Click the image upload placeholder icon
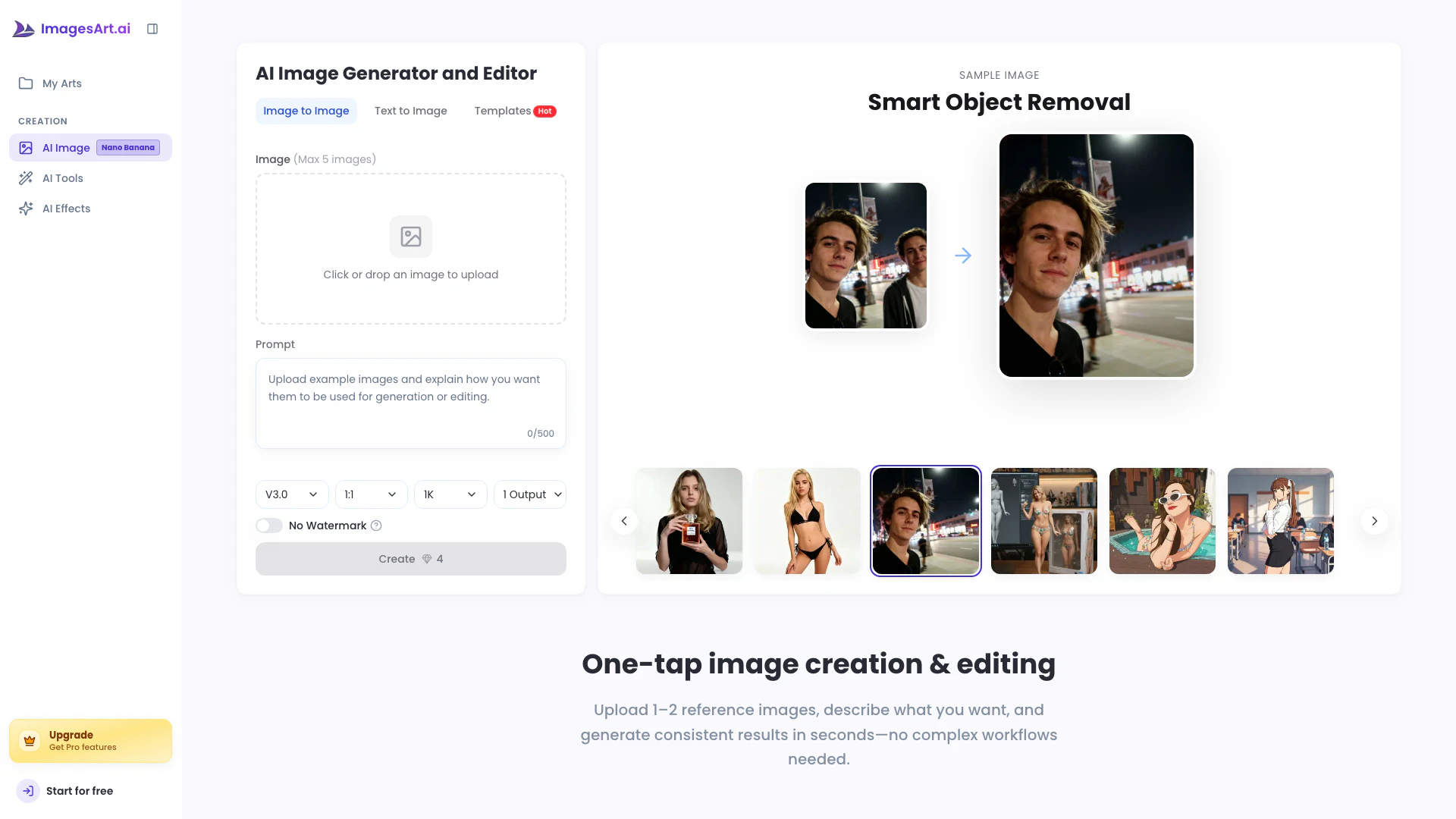This screenshot has width=1456, height=819. (410, 237)
